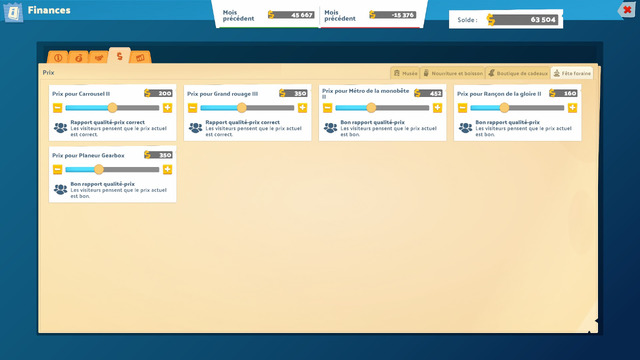Viewport: 640px width, 360px height.
Task: Click the visitors icon under Rançon de la gloire
Action: 465,128
